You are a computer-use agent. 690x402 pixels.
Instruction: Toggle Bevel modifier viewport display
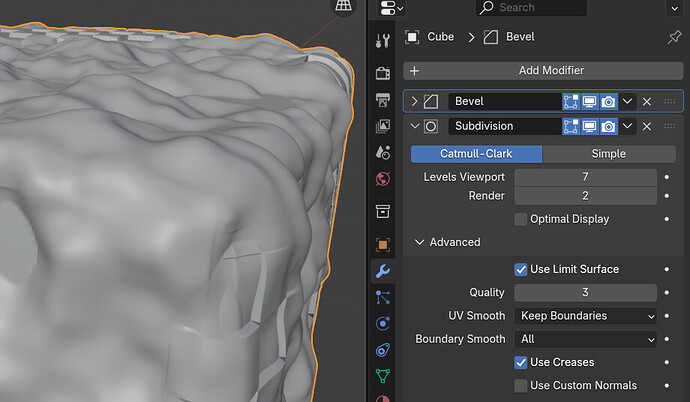(x=589, y=102)
